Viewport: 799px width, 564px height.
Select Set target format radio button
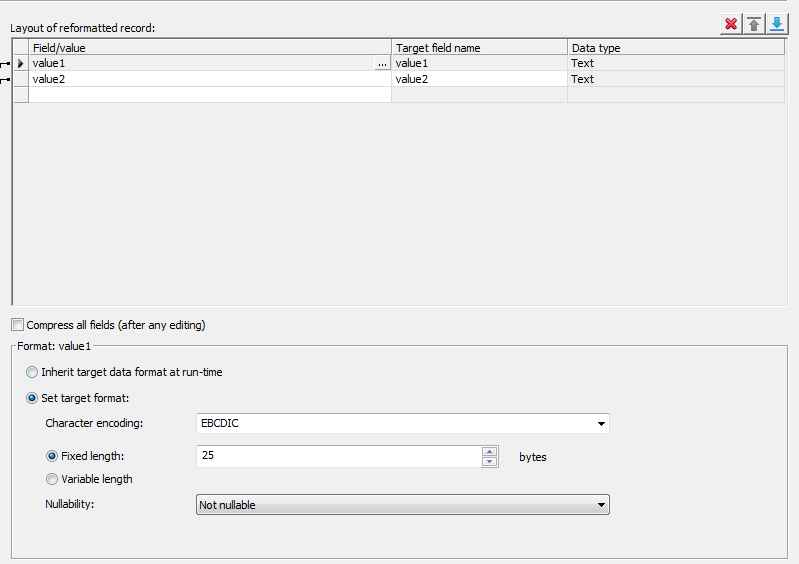point(32,398)
